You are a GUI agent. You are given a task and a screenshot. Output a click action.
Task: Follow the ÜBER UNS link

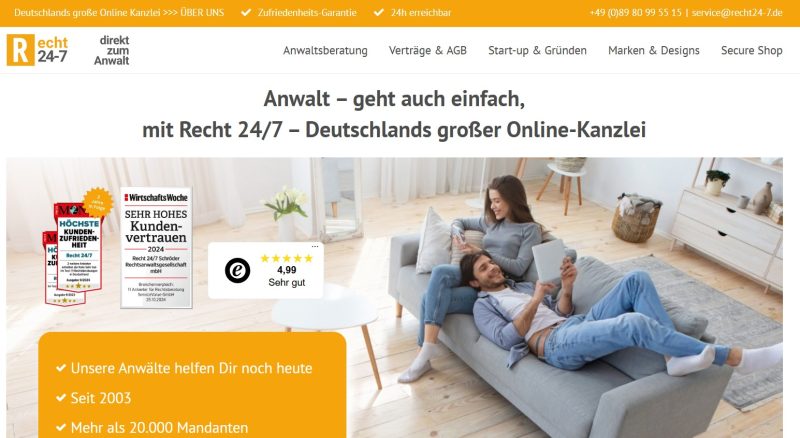(202, 12)
